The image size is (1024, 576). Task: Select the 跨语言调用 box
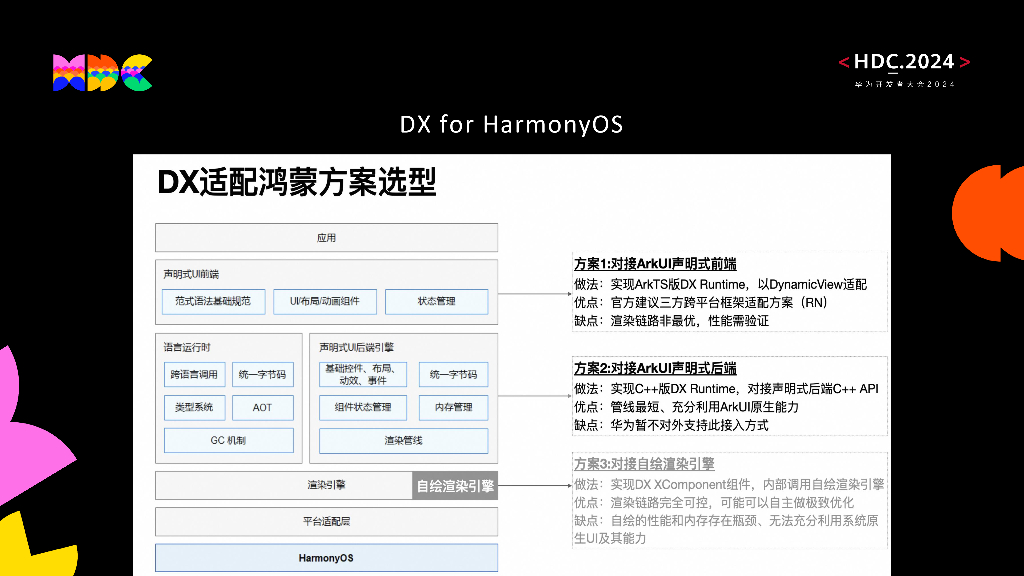pyautogui.click(x=195, y=374)
